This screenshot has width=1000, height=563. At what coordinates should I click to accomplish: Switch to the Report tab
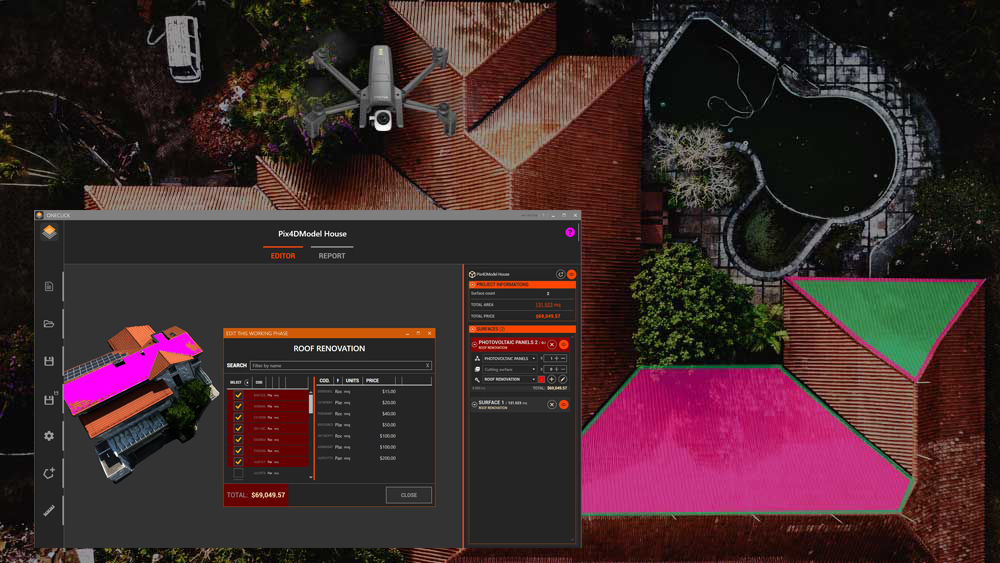click(332, 256)
